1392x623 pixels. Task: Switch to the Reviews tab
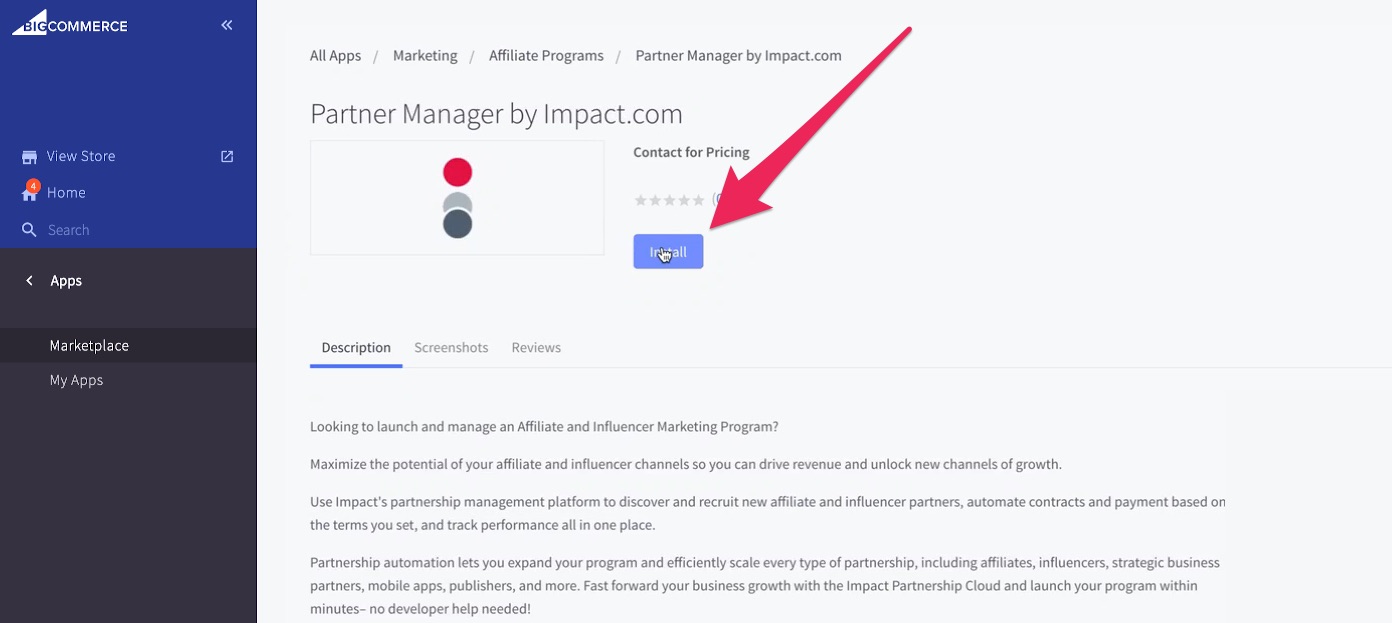(536, 348)
